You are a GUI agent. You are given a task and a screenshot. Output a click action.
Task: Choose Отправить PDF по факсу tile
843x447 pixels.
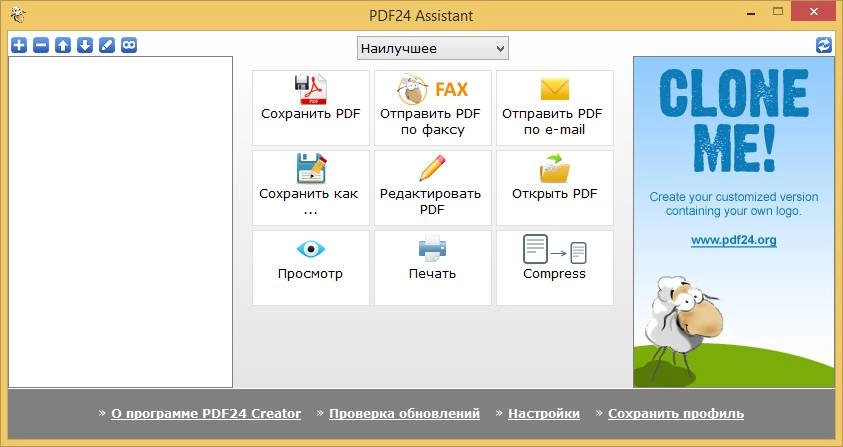click(x=433, y=108)
